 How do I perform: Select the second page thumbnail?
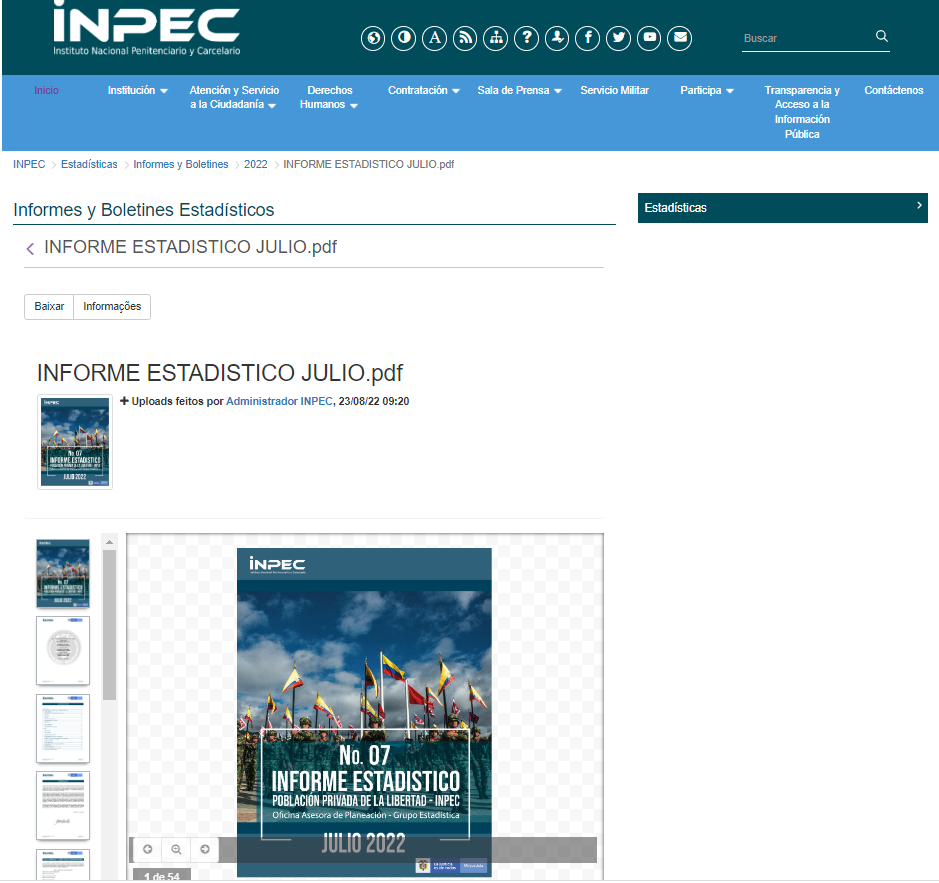[x=63, y=651]
